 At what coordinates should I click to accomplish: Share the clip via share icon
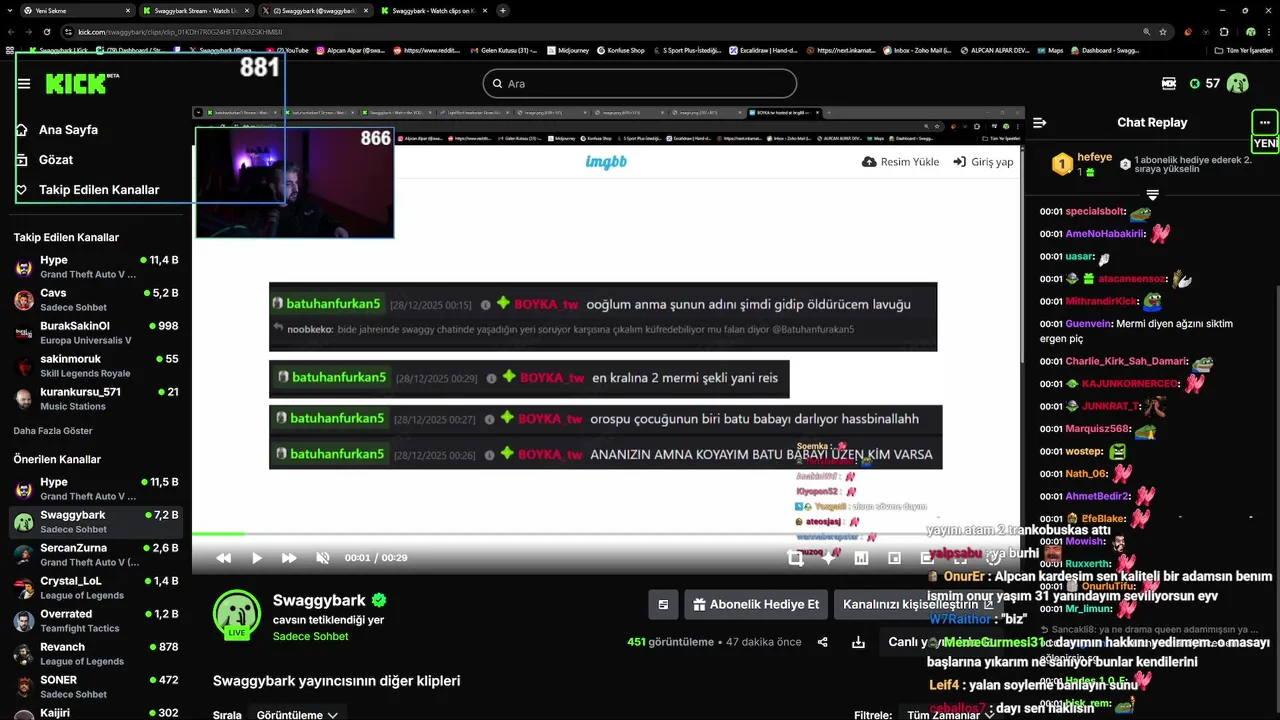click(823, 642)
